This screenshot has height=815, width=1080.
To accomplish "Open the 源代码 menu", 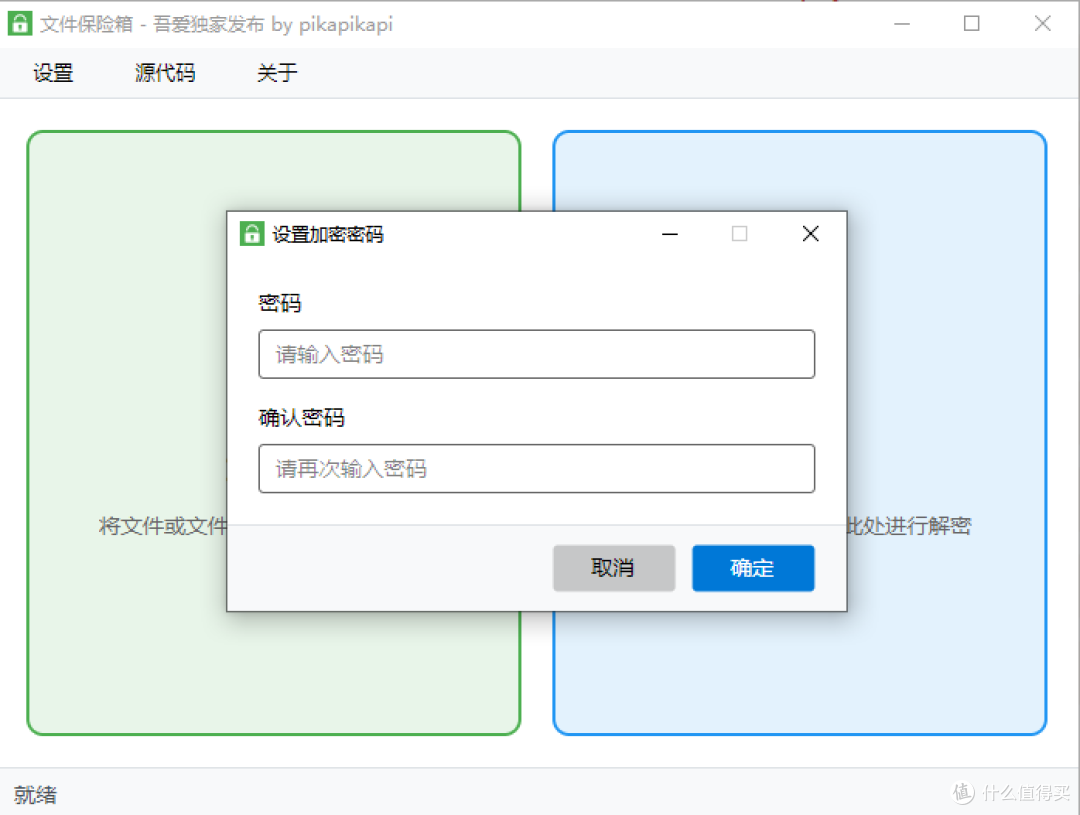I will (165, 73).
